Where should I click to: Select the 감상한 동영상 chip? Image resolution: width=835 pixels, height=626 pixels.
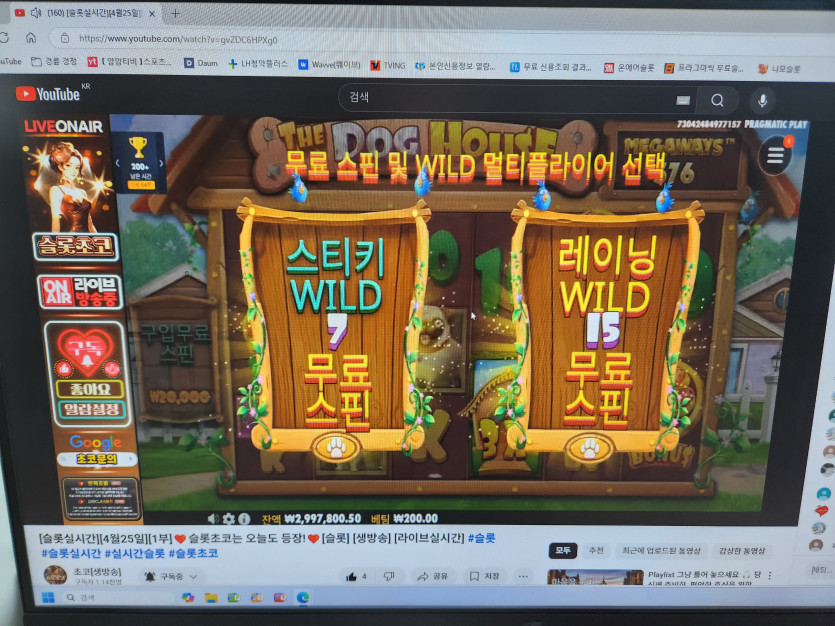742,550
